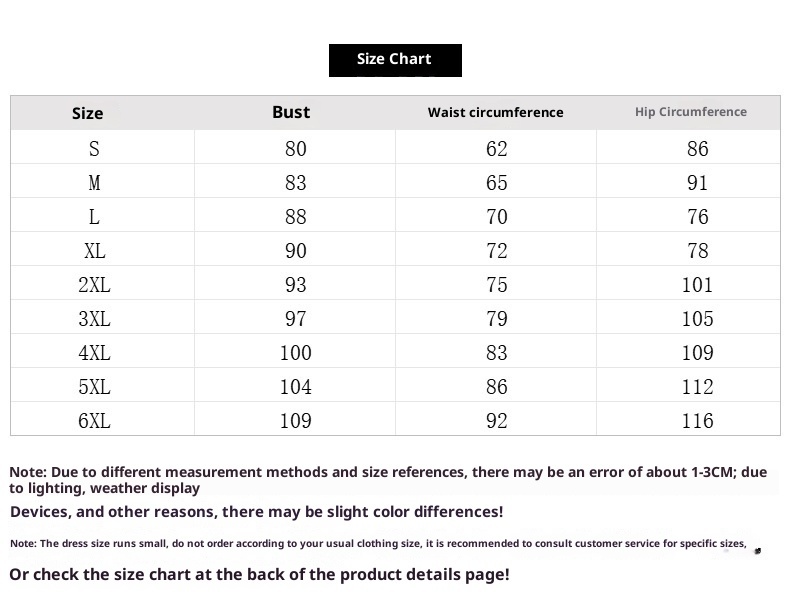790x608 pixels.
Task: Click hip value 116 for 6XL
Action: [x=697, y=421]
